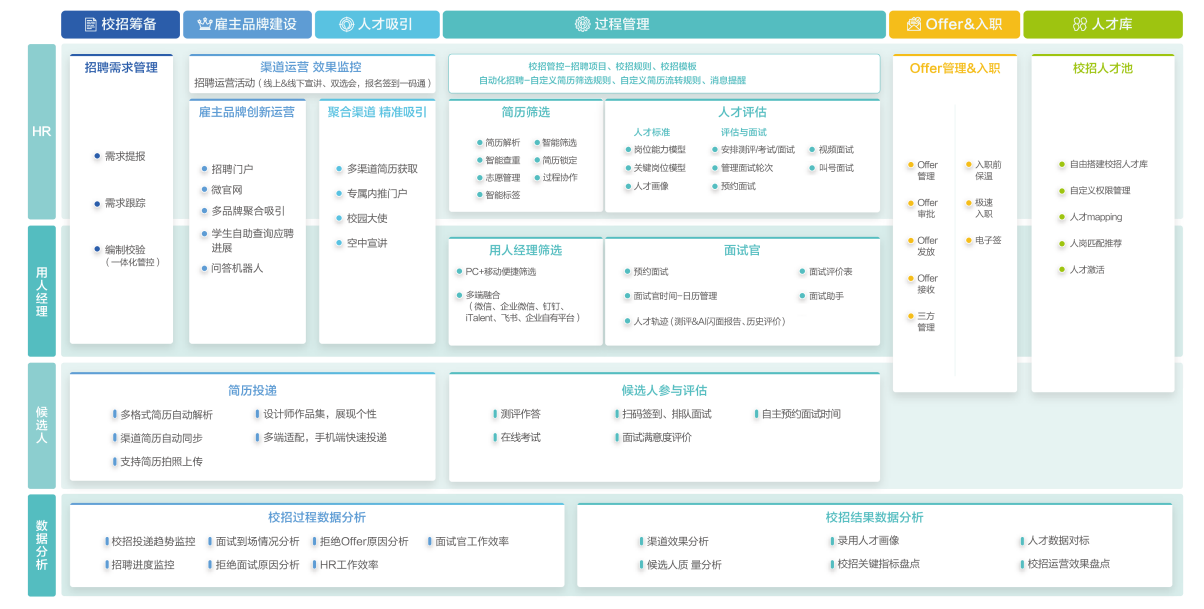The width and height of the screenshot is (1204, 609).
Task: Click the 雇主品牌创新运营 heading
Action: (x=247, y=112)
